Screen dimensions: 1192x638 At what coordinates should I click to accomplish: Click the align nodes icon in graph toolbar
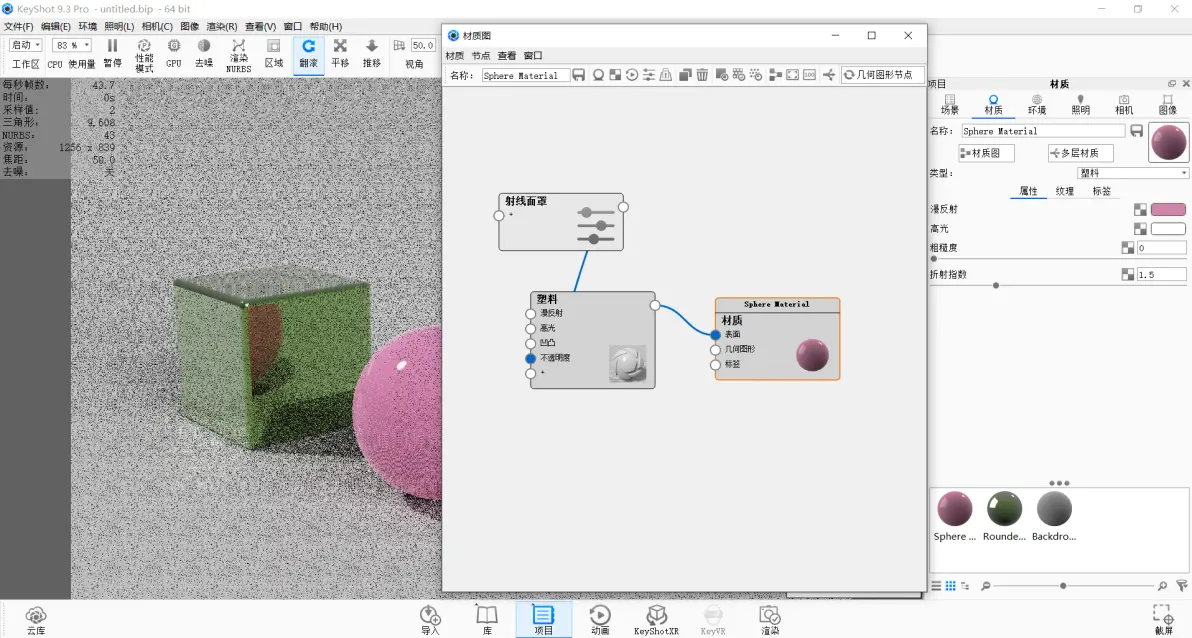pyautogui.click(x=775, y=75)
